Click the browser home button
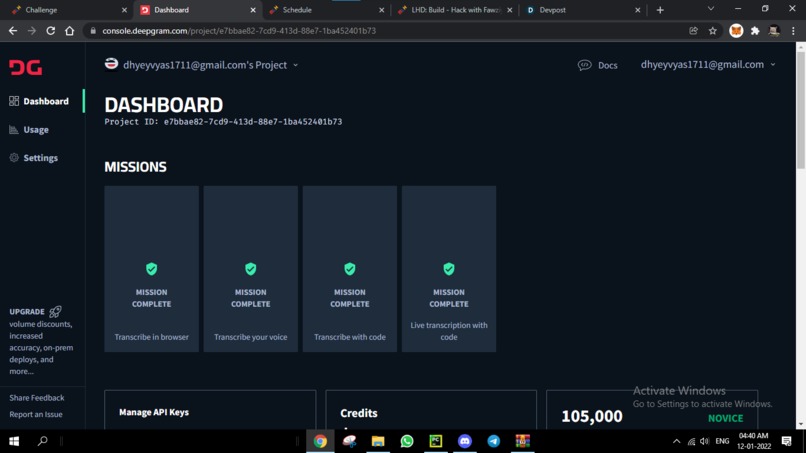The width and height of the screenshot is (806, 453). click(69, 31)
